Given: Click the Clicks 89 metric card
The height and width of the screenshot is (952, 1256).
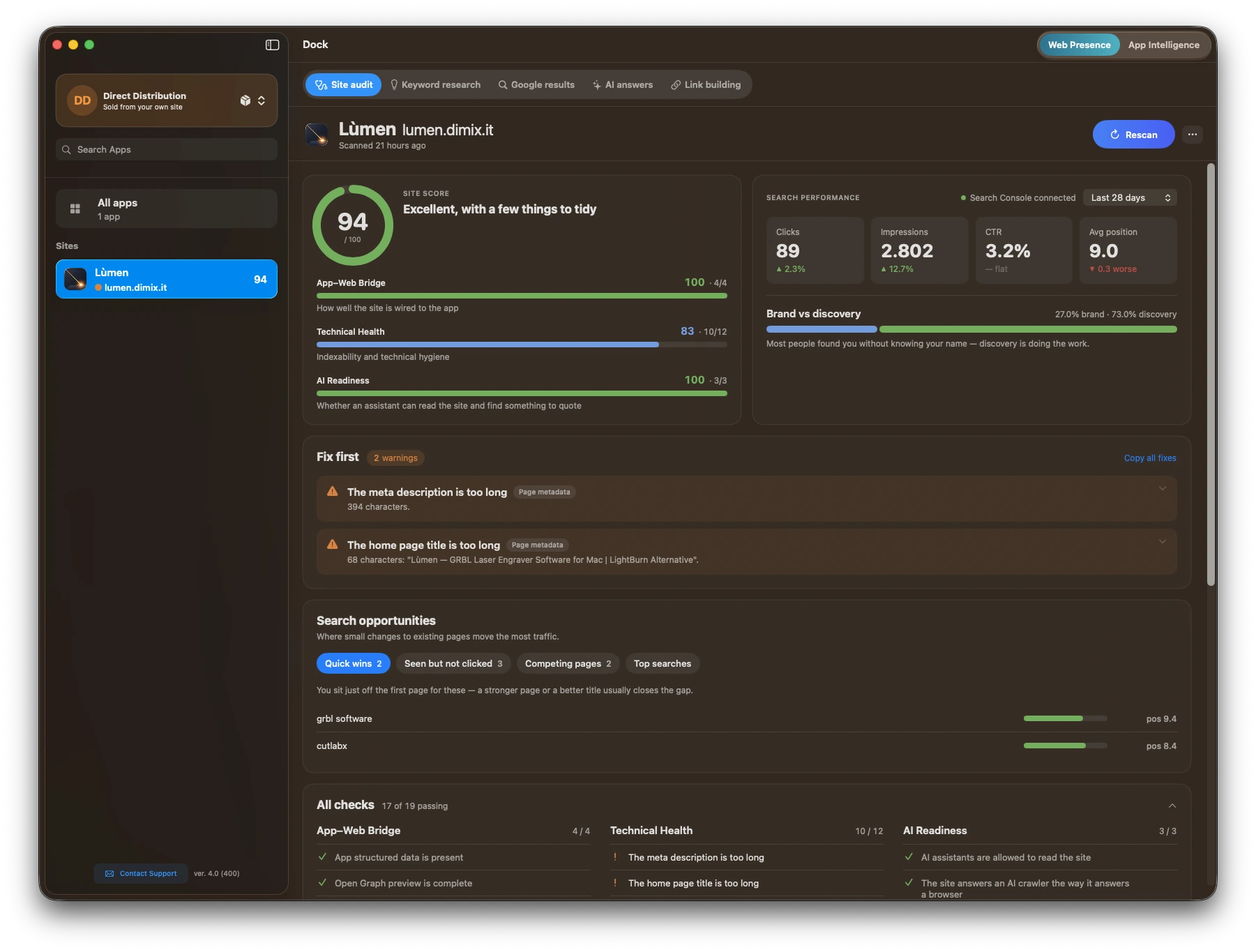Looking at the screenshot, I should pos(815,250).
